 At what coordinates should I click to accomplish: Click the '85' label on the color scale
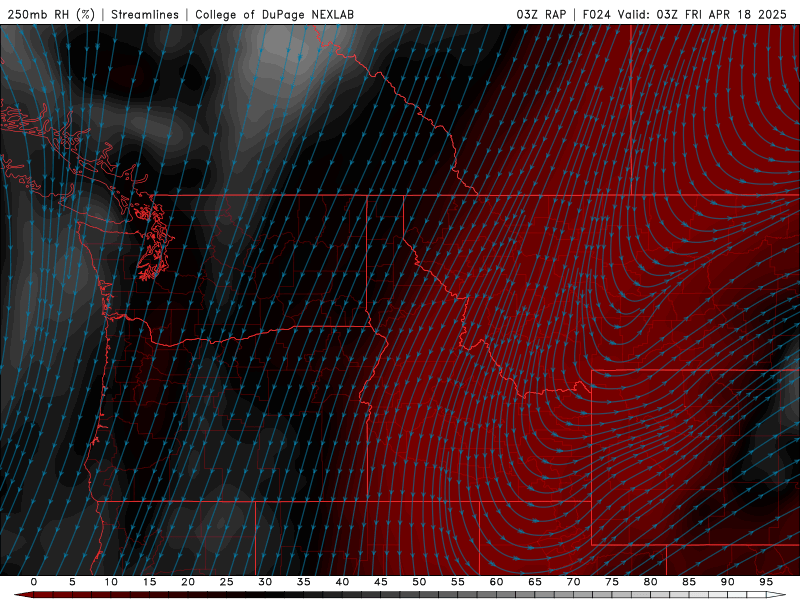(689, 582)
